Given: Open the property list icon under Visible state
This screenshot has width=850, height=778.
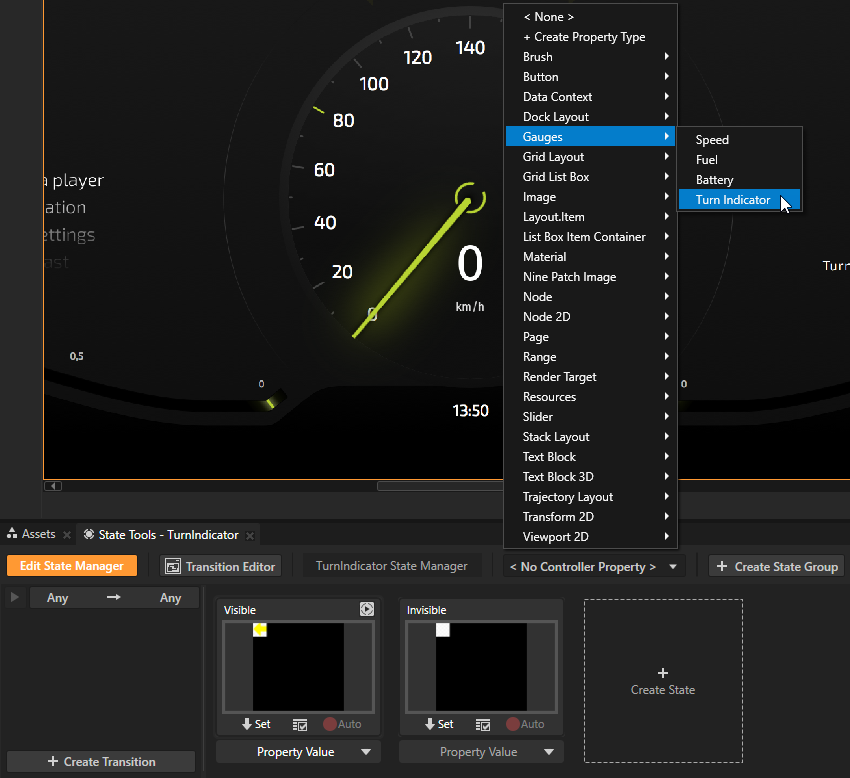Looking at the screenshot, I should click(x=300, y=724).
